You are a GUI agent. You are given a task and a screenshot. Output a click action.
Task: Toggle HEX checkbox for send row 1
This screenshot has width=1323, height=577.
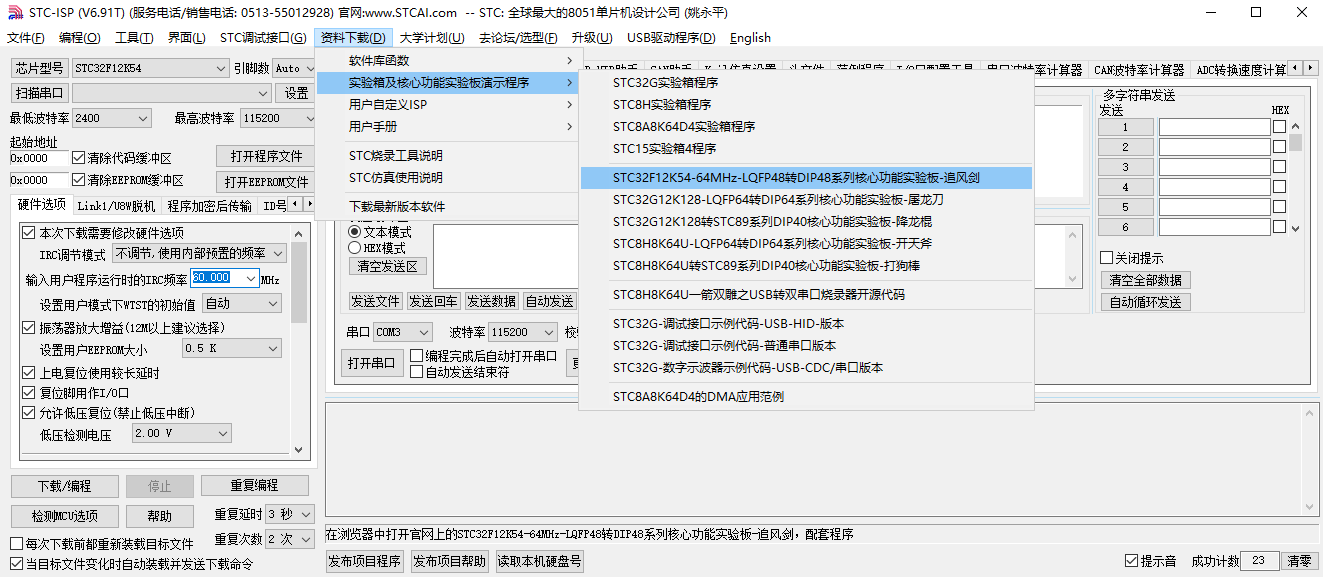coord(1279,127)
